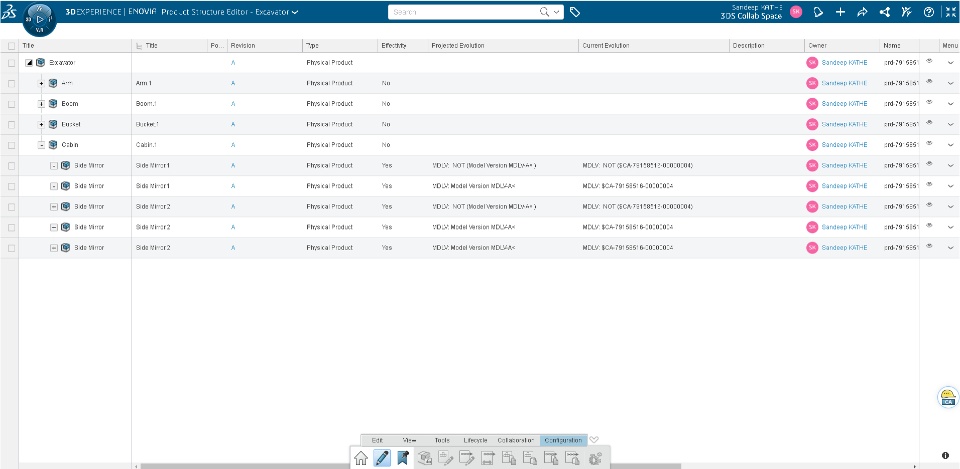Viewport: 960px width, 469px height.
Task: Check the Arm row checkbox
Action: point(11,83)
